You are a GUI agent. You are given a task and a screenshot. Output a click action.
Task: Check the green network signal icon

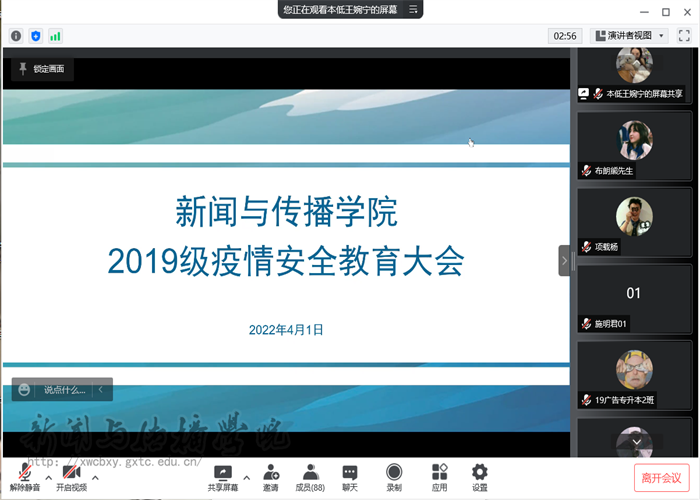55,36
